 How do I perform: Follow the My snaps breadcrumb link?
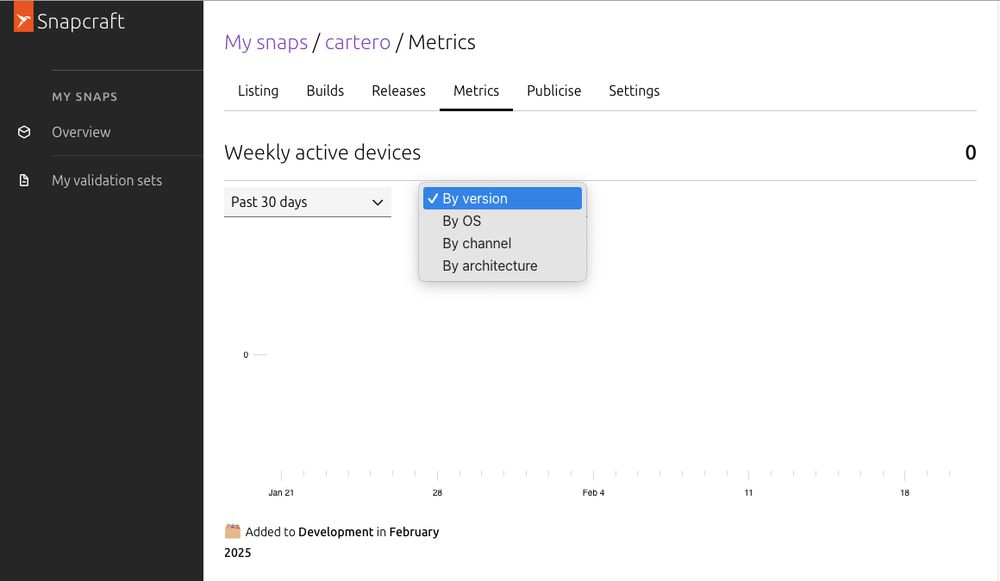click(266, 42)
